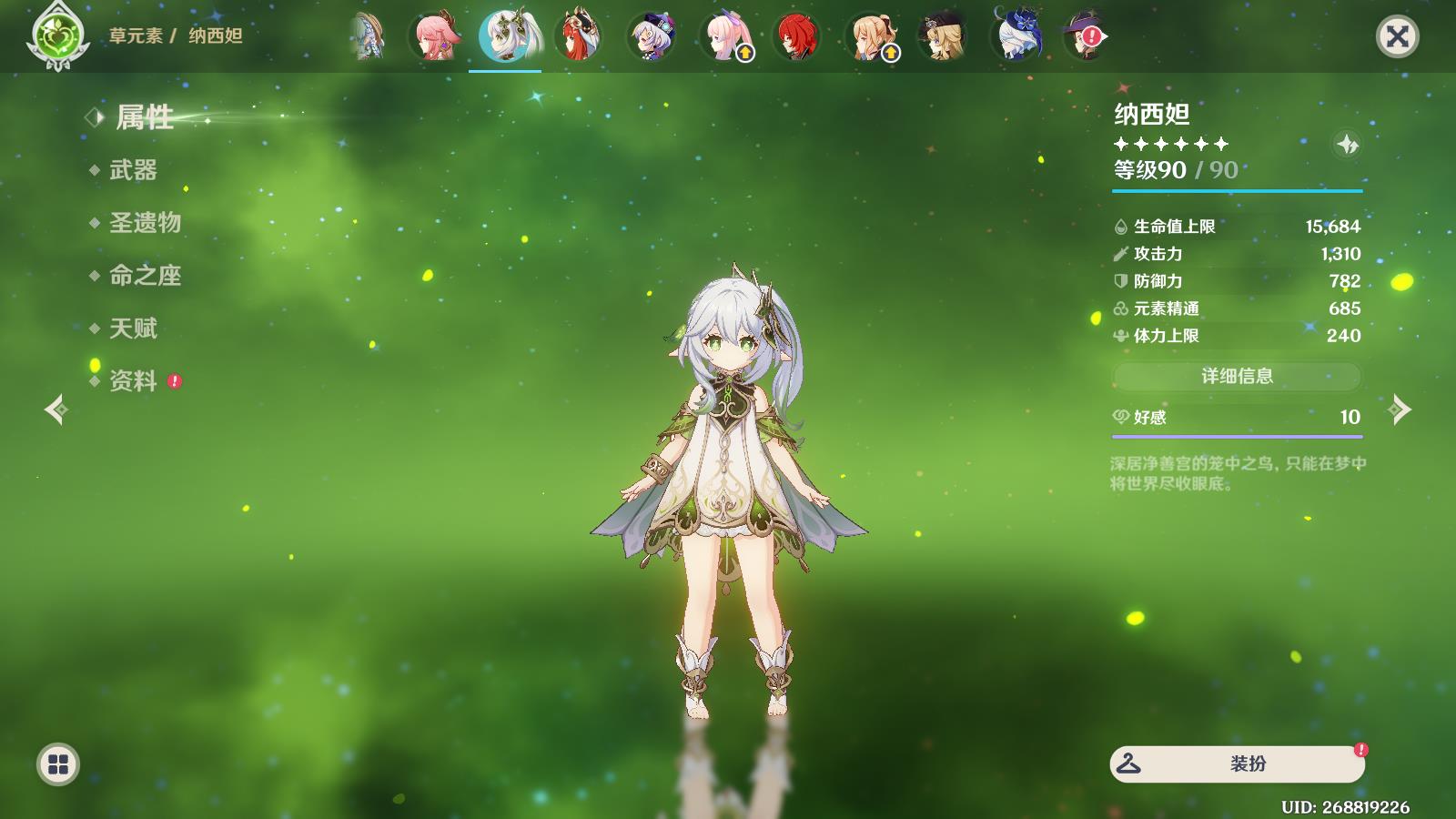Switch to Yae Miko's pink fox-eared portrait
The width and height of the screenshot is (1456, 819).
pyautogui.click(x=436, y=37)
